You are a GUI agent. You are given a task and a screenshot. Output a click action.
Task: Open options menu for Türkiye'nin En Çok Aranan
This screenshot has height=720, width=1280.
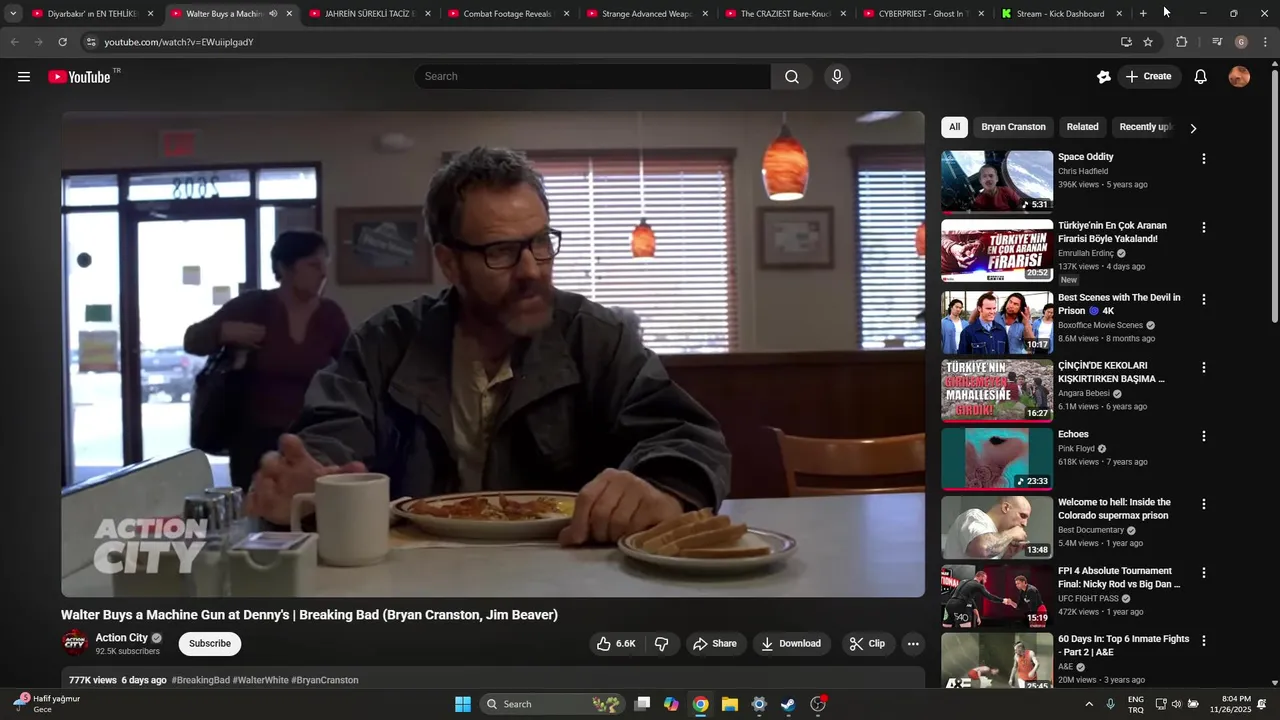(x=1204, y=228)
